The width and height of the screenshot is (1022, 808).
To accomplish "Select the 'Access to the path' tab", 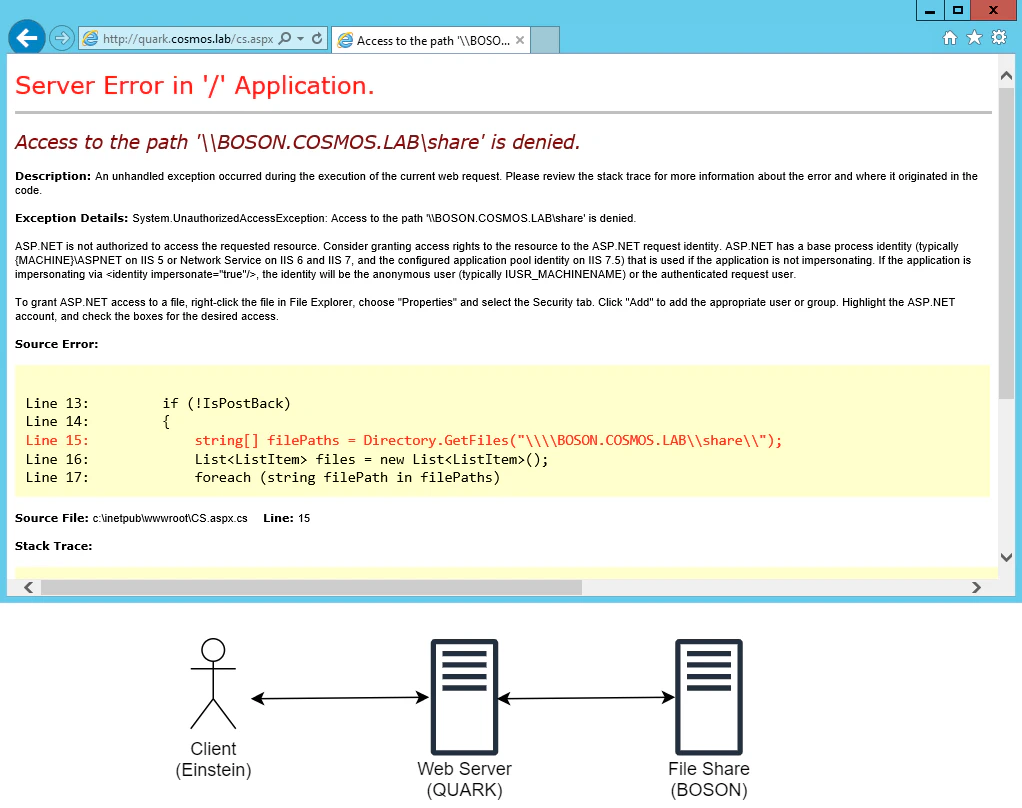I will coord(430,40).
